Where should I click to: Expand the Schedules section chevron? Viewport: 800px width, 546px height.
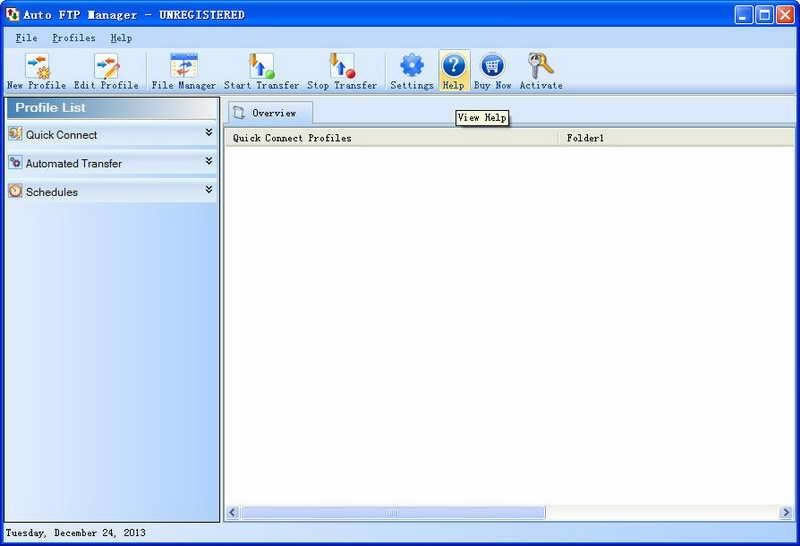(x=209, y=190)
